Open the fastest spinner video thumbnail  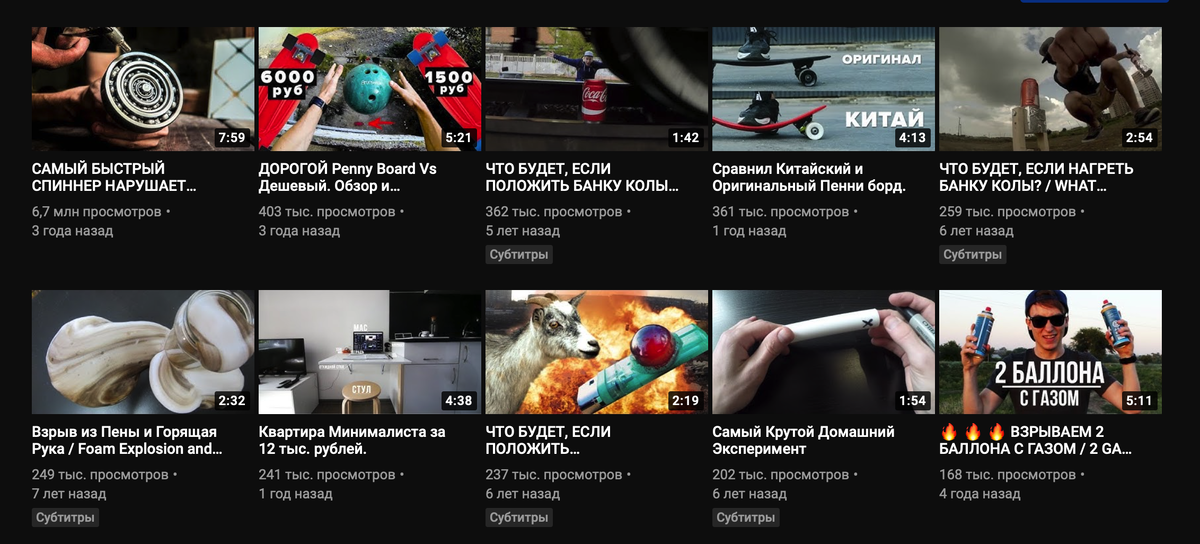tap(143, 89)
